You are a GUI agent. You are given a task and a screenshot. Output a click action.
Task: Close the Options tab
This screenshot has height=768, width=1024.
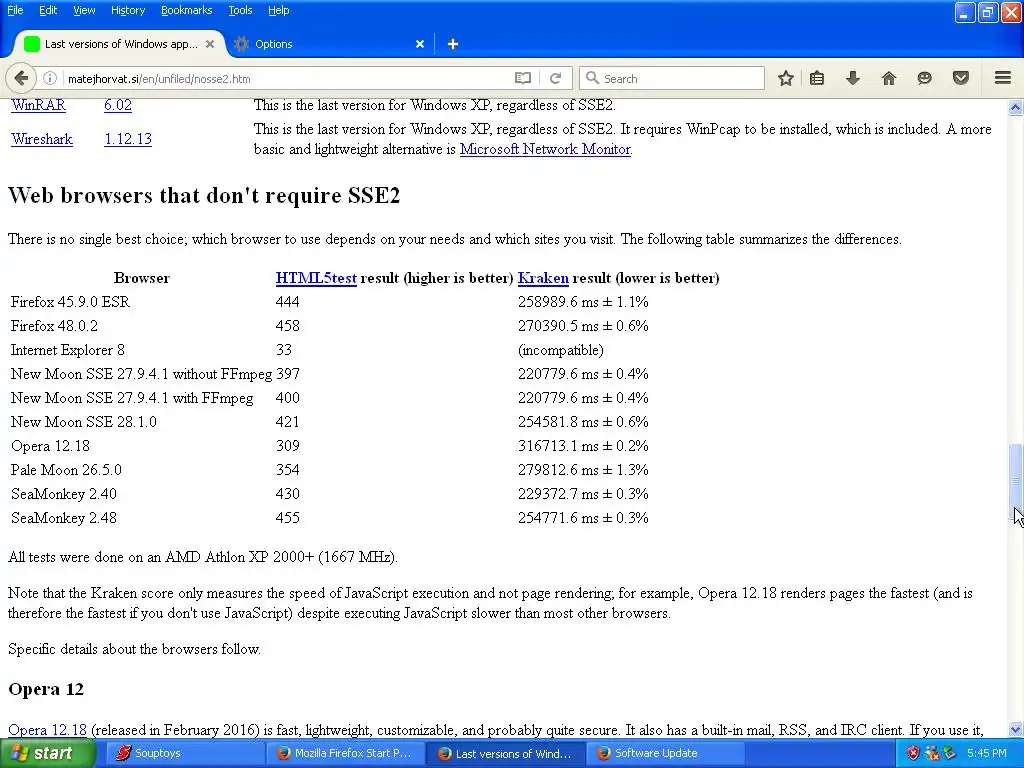(x=420, y=44)
